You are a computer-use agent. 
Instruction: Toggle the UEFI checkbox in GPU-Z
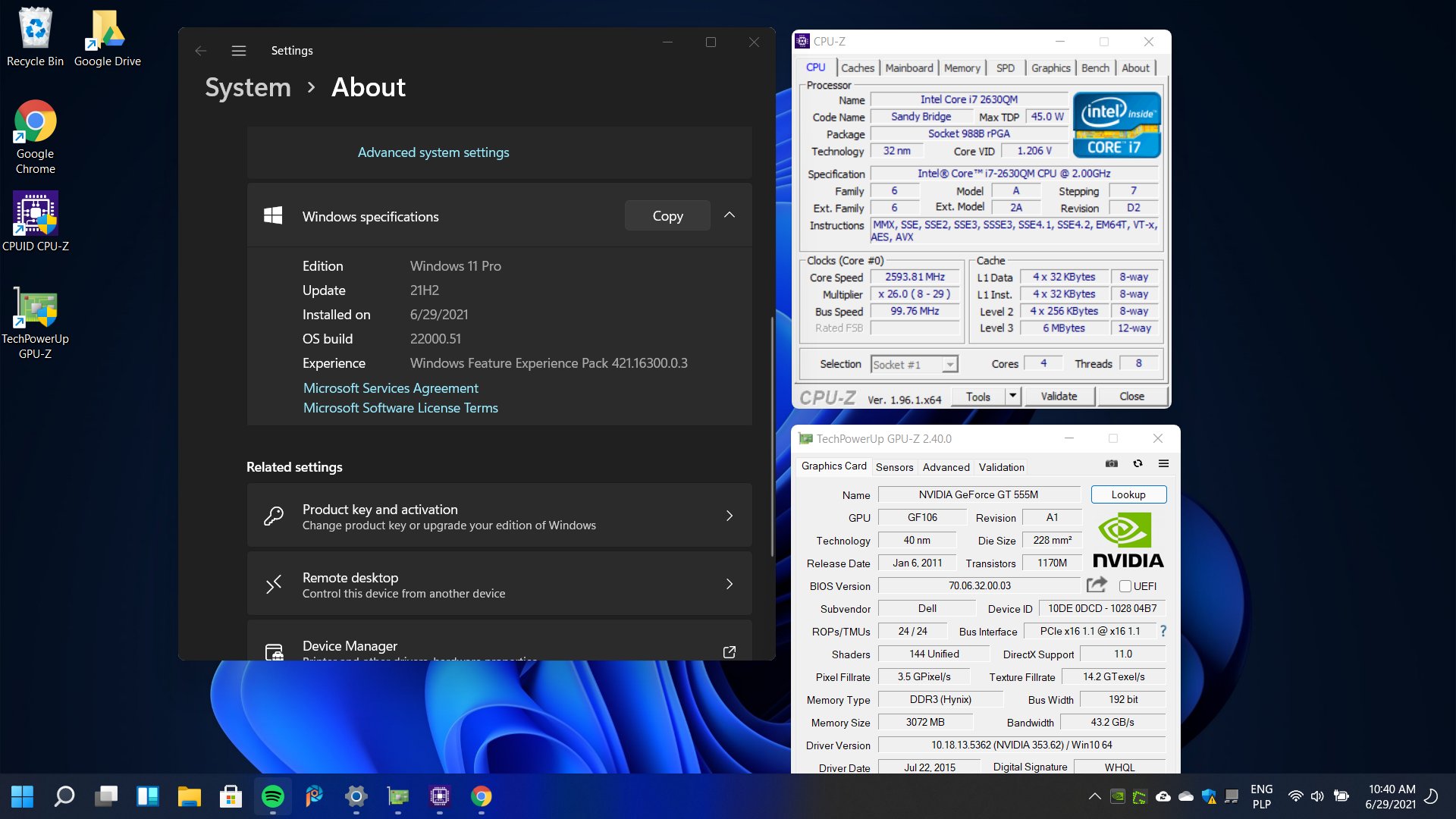point(1125,586)
